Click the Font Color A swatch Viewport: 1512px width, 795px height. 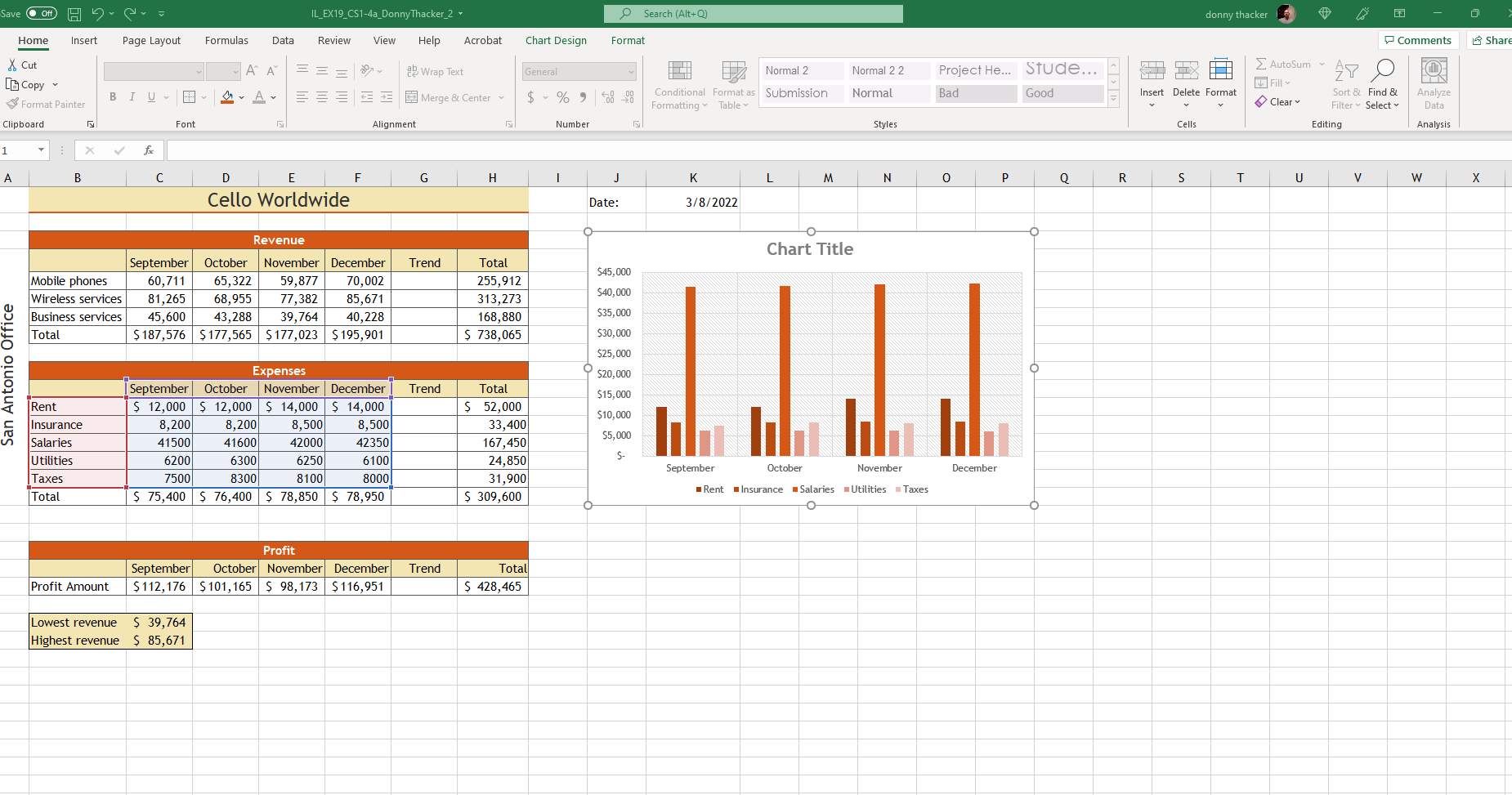point(259,97)
